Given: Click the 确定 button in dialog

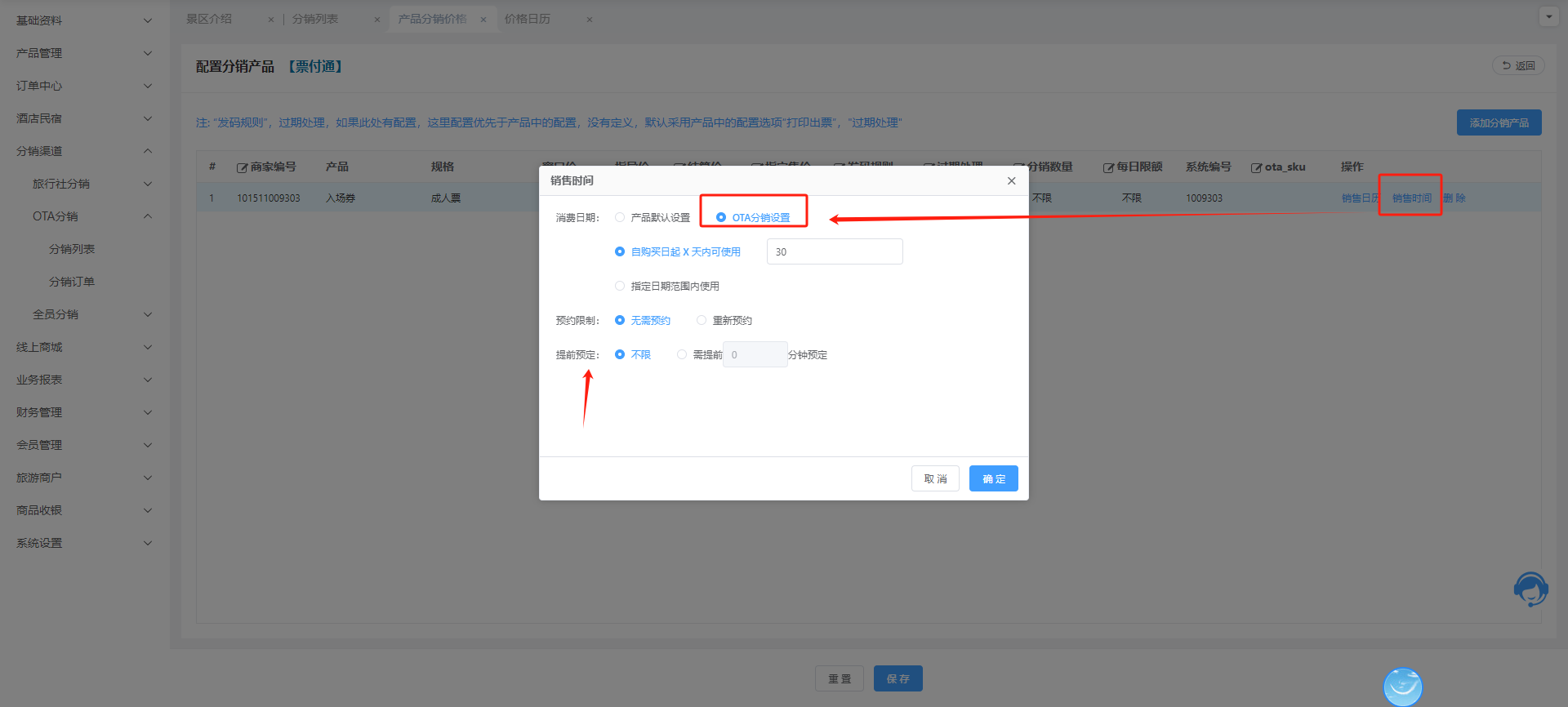Looking at the screenshot, I should (993, 478).
